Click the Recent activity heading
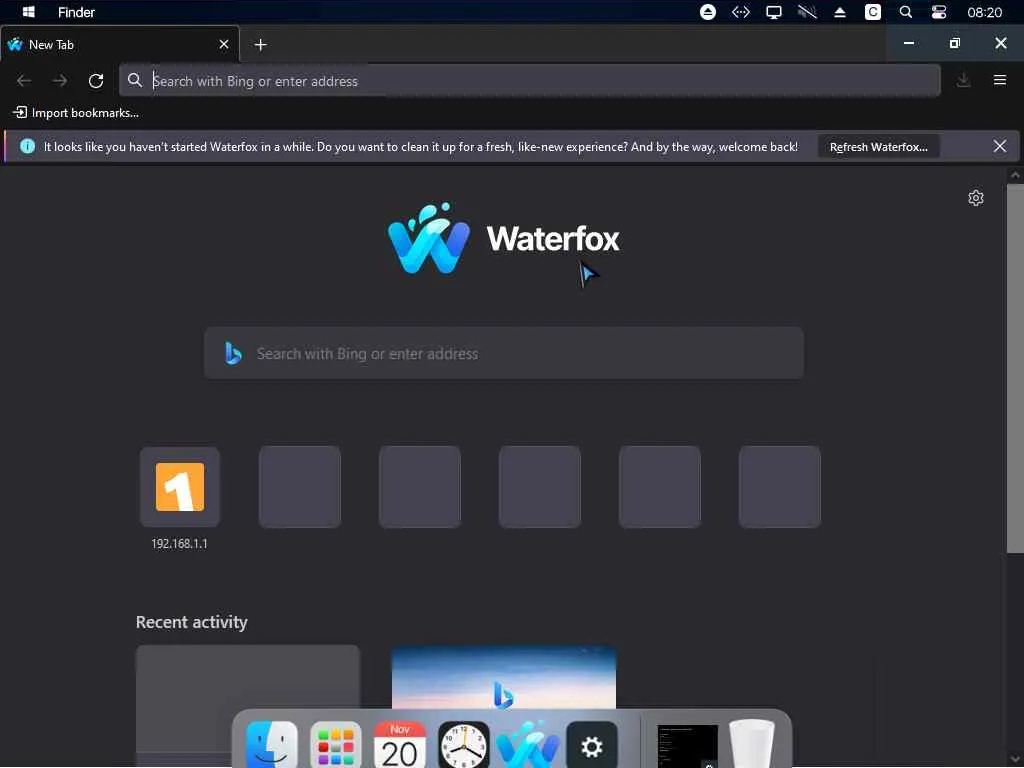This screenshot has height=768, width=1024. tap(191, 622)
